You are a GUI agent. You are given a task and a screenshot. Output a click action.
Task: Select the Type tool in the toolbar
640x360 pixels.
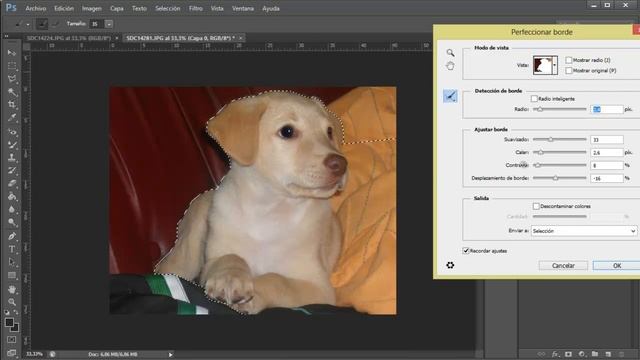(x=12, y=249)
